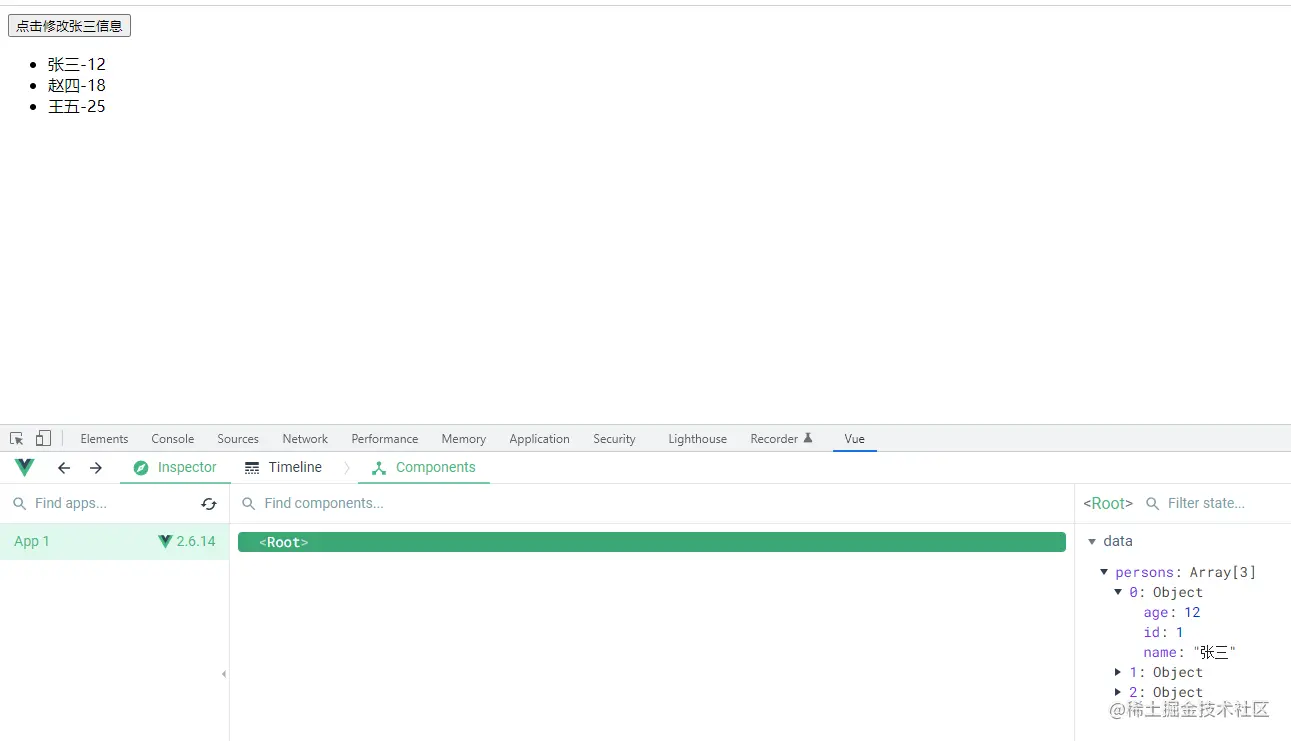Screen dimensions: 1291x741
Task: Collapse the data section
Action: (x=1092, y=541)
